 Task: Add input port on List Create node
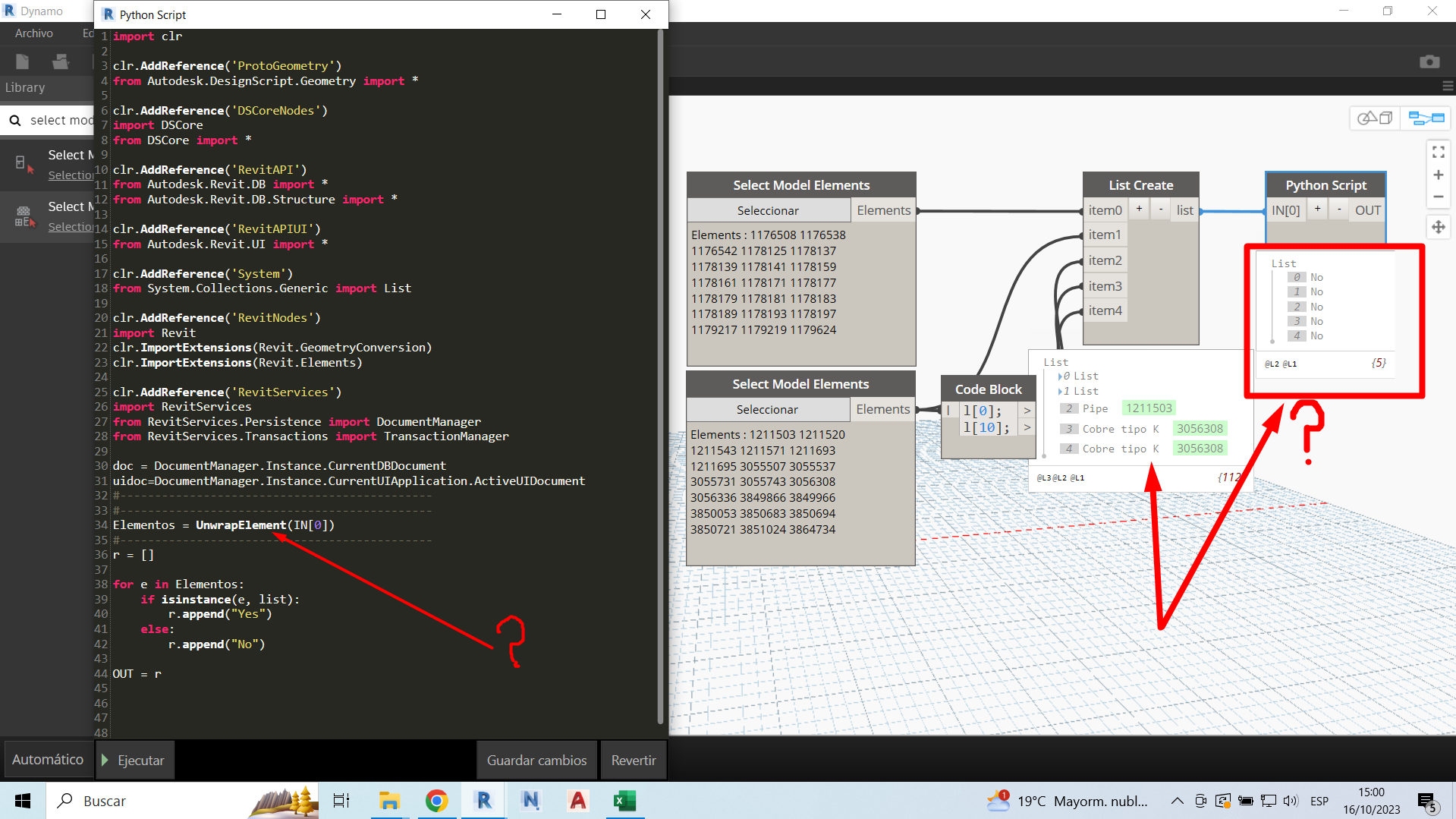tap(1139, 209)
